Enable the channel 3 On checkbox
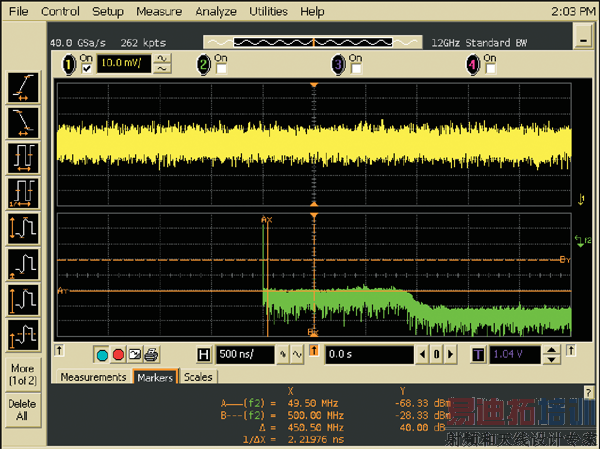The height and width of the screenshot is (449, 600). tap(356, 69)
